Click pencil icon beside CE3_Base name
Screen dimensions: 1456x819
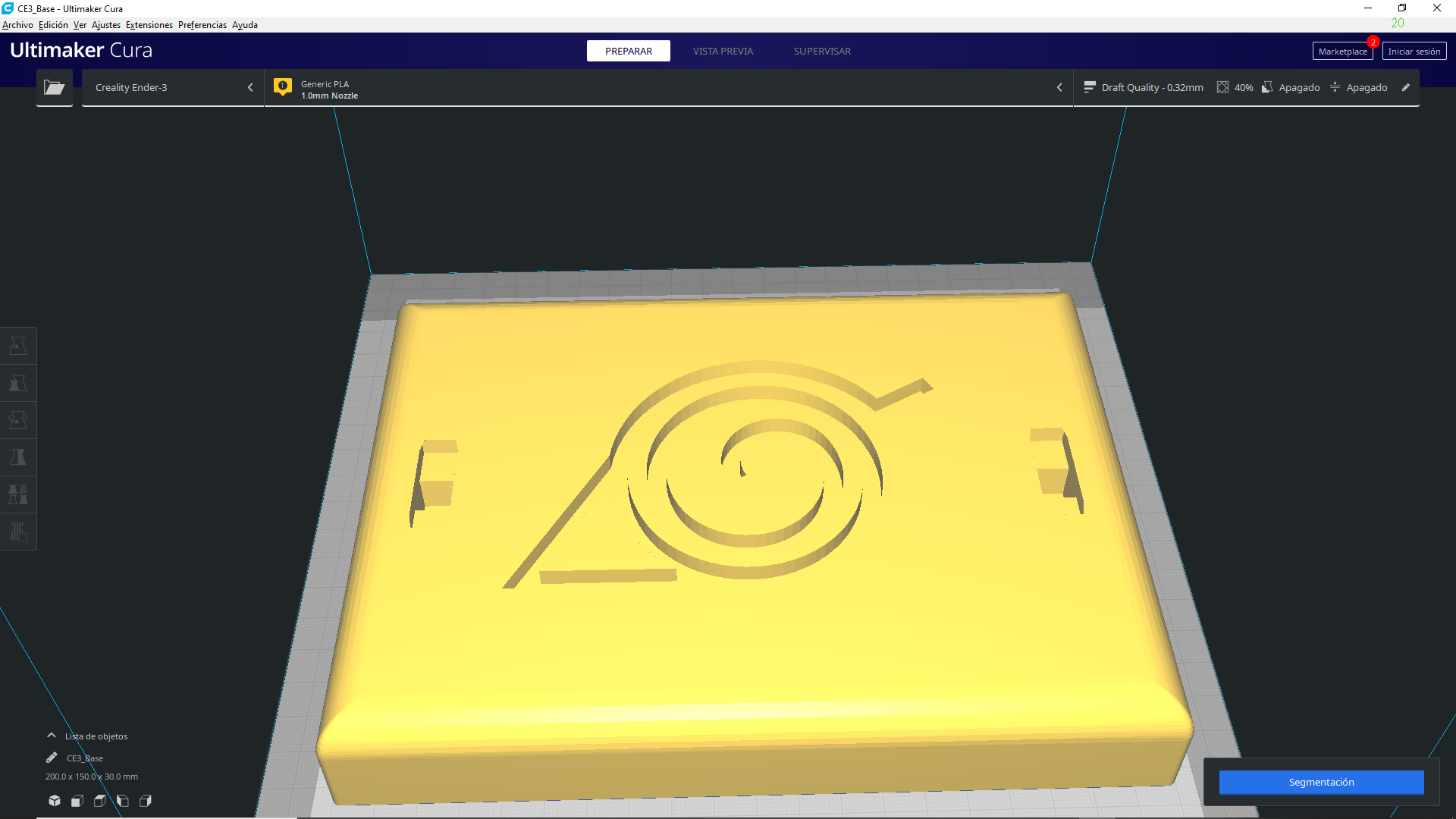coord(52,758)
